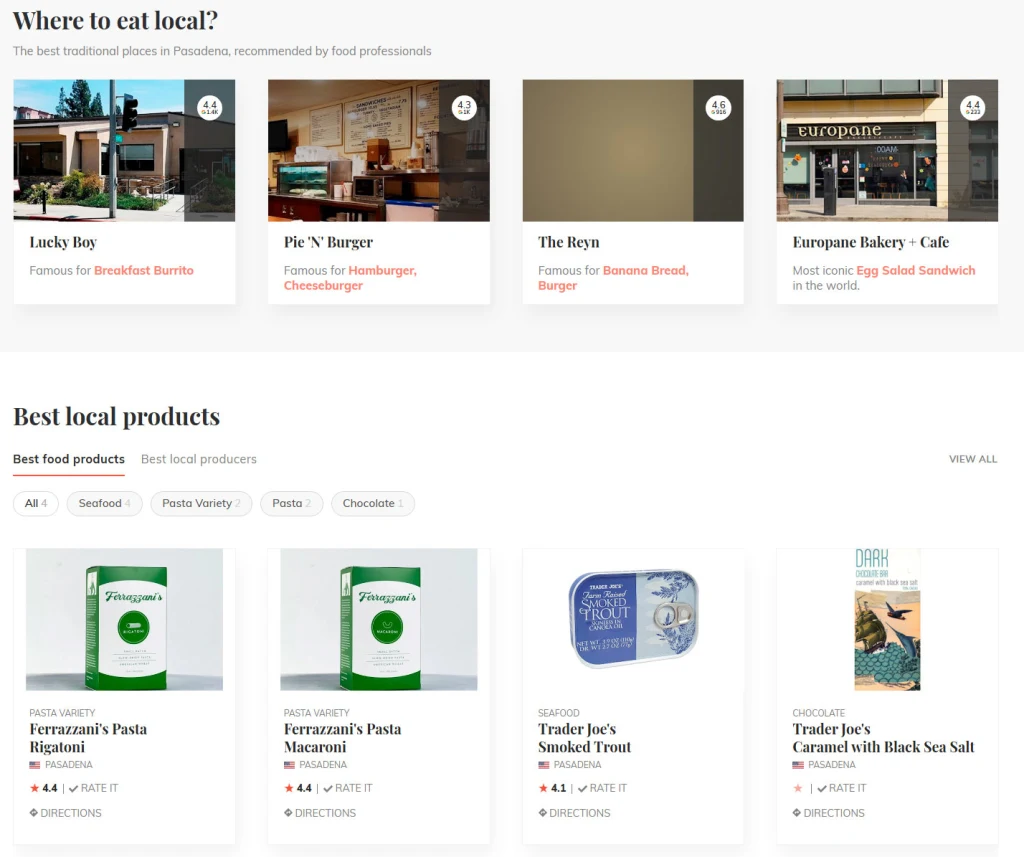Viewport: 1024px width, 857px height.
Task: Click the 4.1 rating value for Smoked Trout
Action: click(x=558, y=788)
